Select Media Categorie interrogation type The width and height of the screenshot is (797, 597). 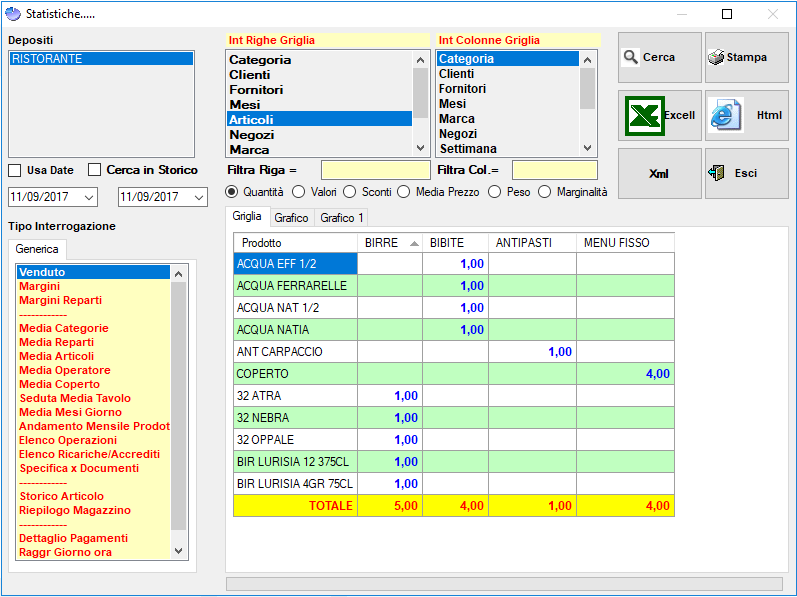(x=94, y=328)
